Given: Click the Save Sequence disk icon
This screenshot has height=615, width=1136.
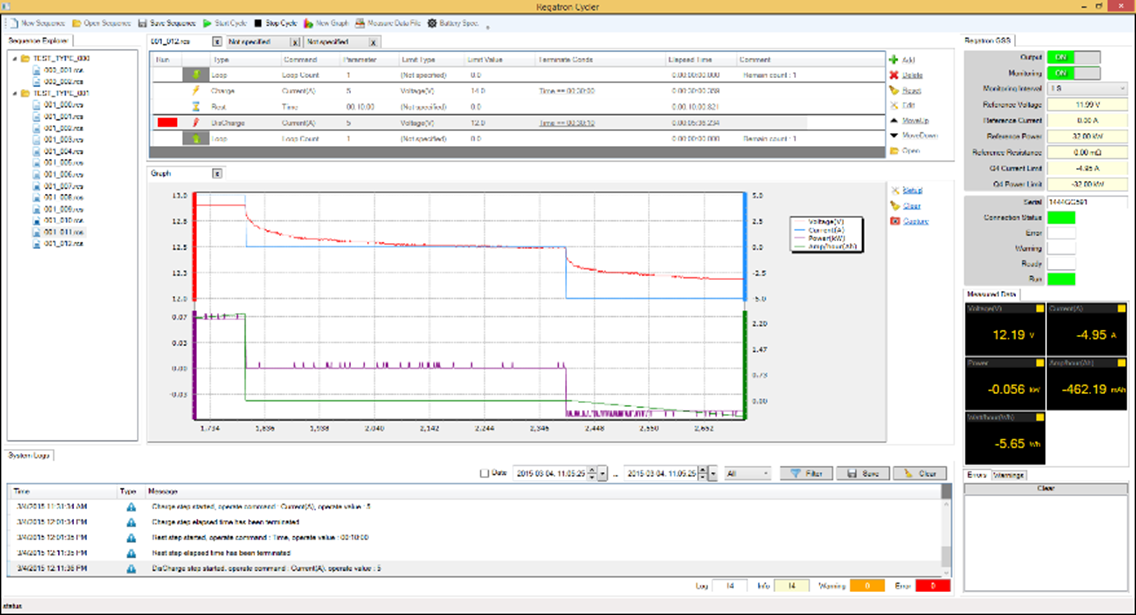Looking at the screenshot, I should [142, 22].
